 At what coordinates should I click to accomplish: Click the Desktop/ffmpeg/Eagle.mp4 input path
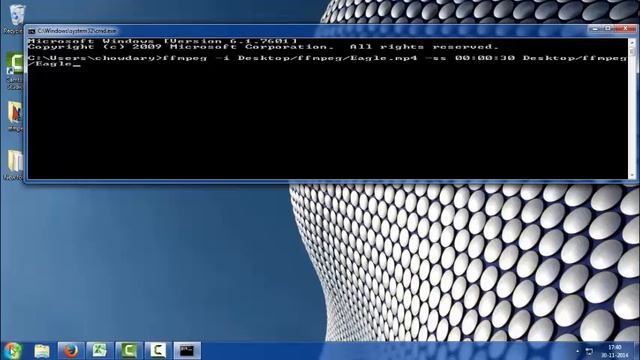pos(327,58)
